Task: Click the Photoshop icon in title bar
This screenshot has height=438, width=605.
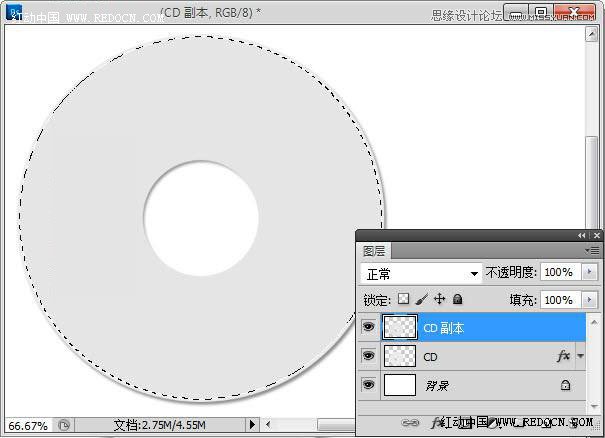Action: coord(14,12)
